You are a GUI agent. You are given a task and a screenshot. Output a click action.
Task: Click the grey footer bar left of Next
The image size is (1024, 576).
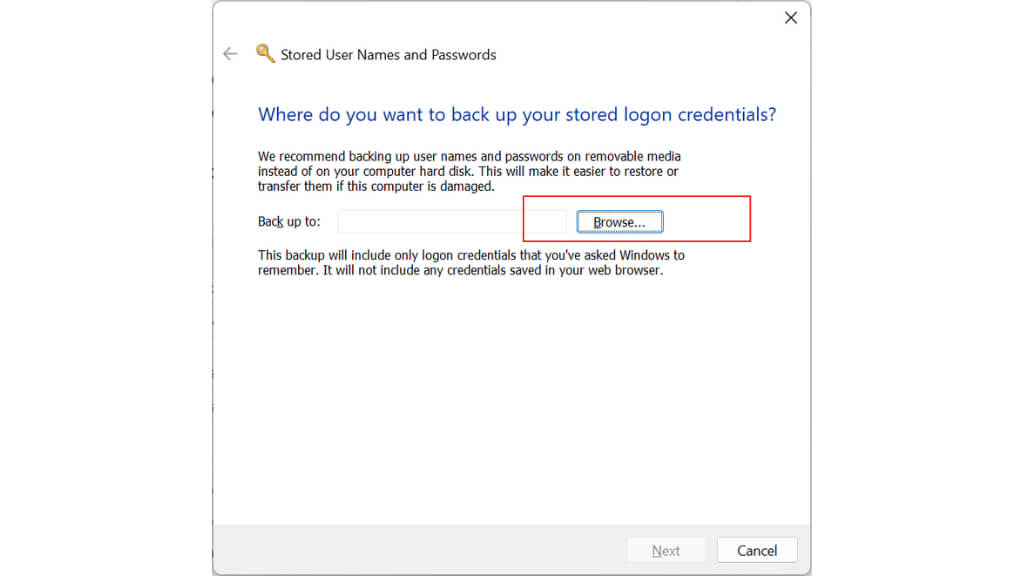coord(420,550)
